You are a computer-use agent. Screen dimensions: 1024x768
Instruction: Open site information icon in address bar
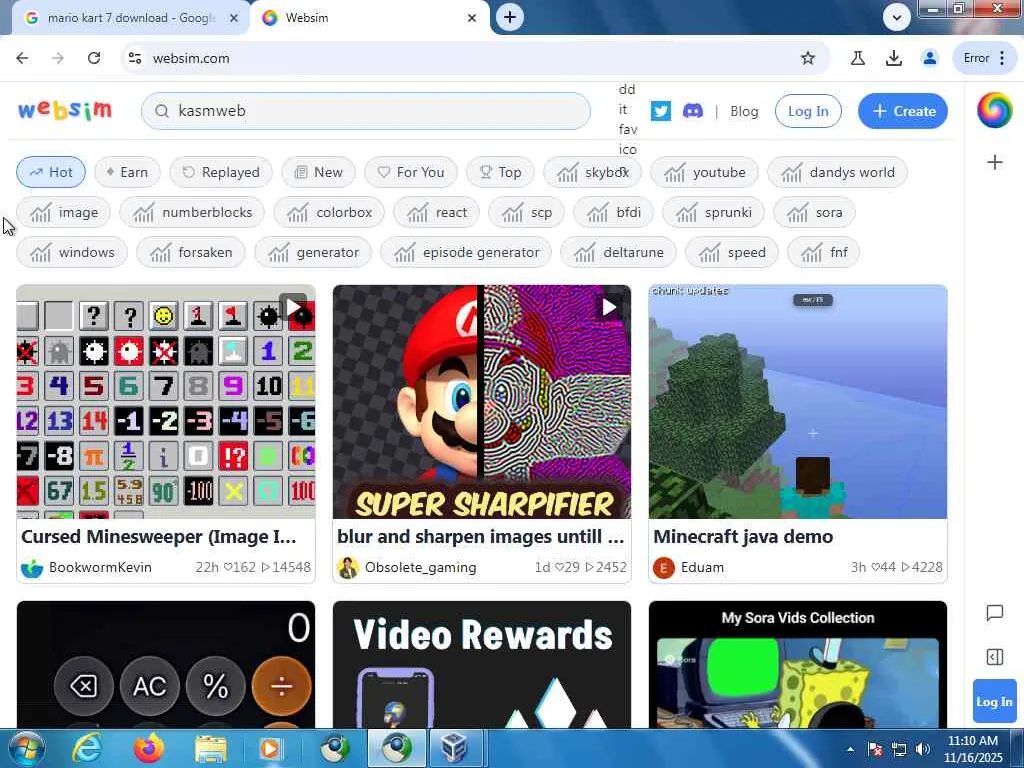coord(135,58)
